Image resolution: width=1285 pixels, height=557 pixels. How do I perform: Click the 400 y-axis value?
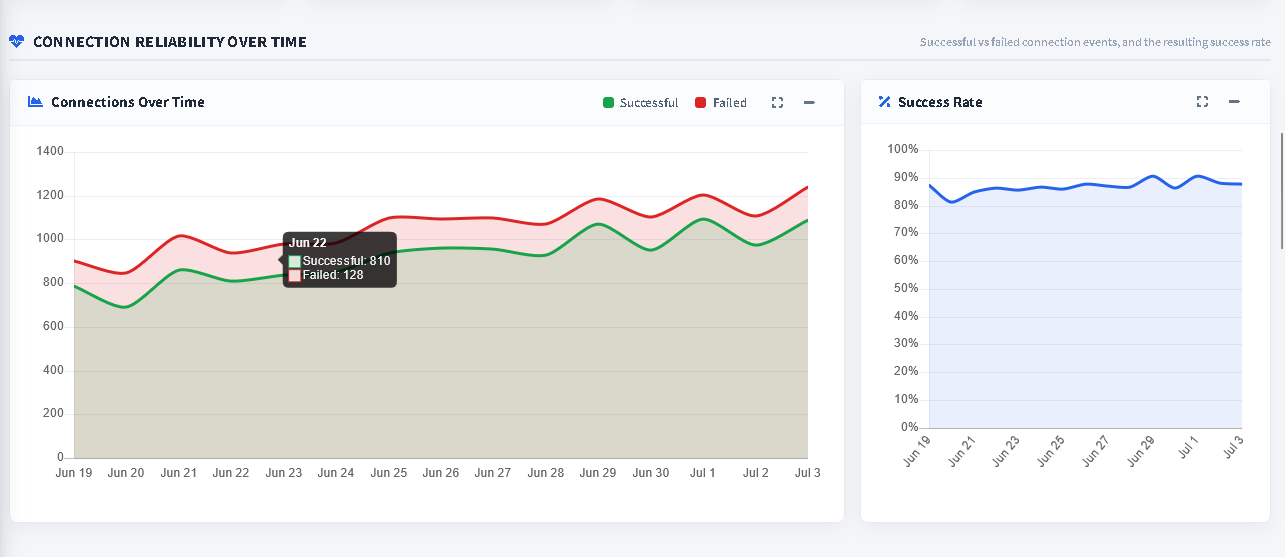pos(52,370)
